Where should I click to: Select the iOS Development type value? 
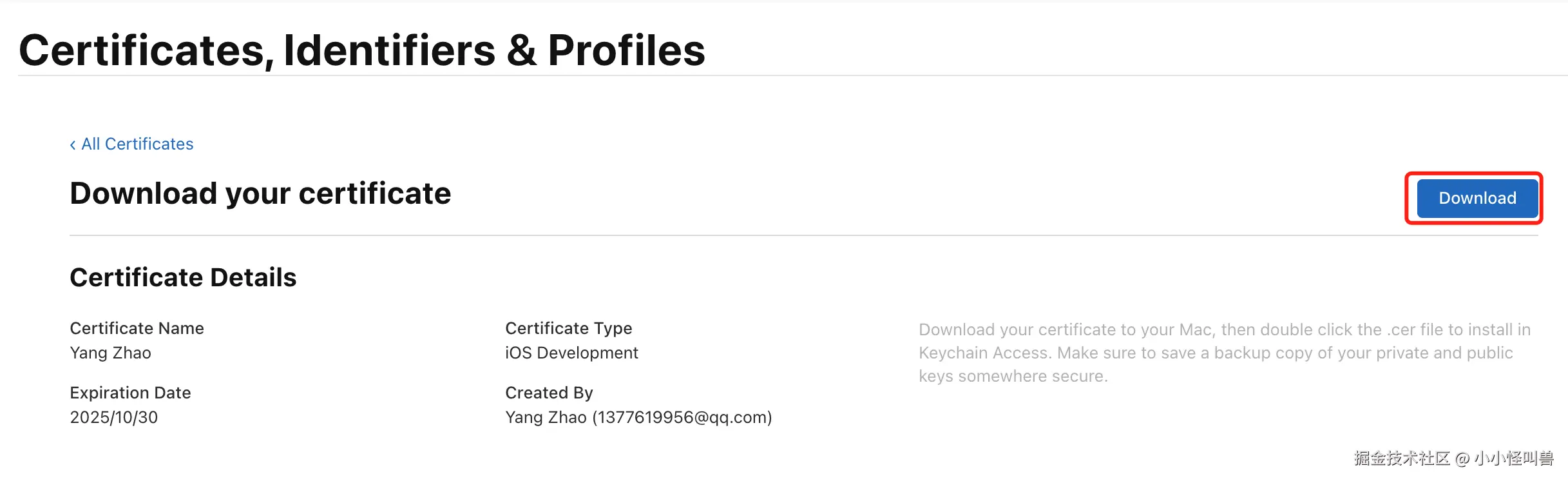click(x=571, y=353)
